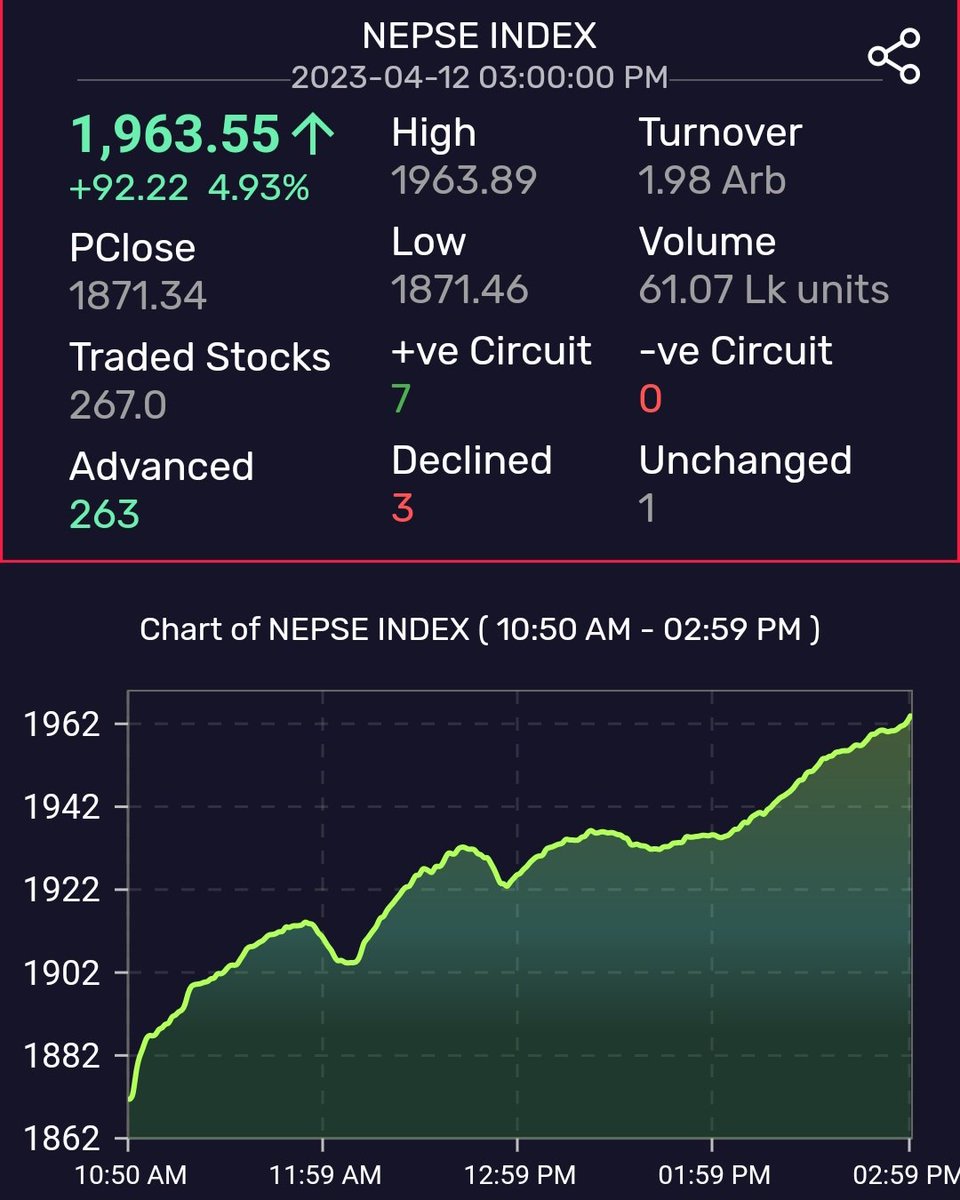Click the Turnover label
The width and height of the screenshot is (960, 1200).
click(x=720, y=133)
